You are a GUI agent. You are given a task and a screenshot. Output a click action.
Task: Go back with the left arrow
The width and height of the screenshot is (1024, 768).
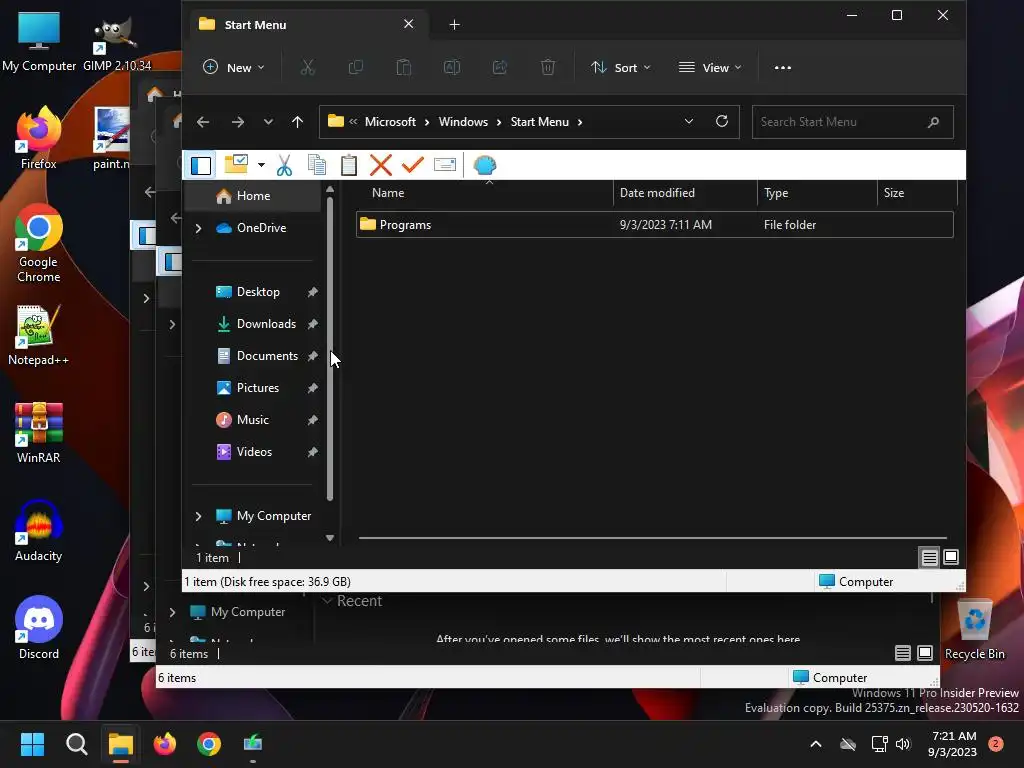point(203,122)
